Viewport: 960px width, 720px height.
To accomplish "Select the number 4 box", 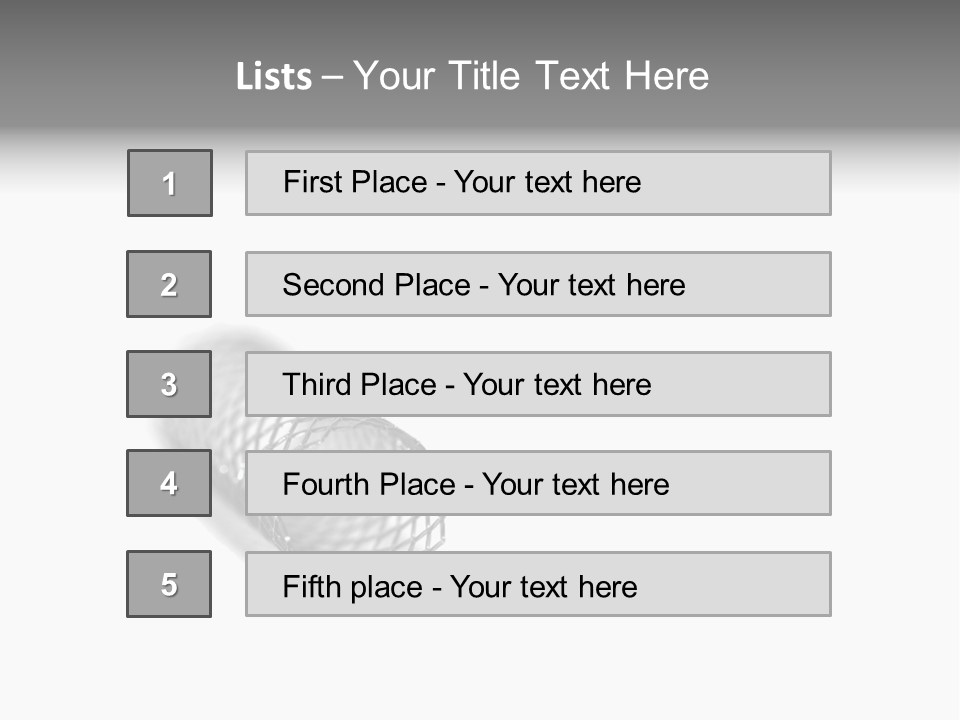I will [x=169, y=483].
